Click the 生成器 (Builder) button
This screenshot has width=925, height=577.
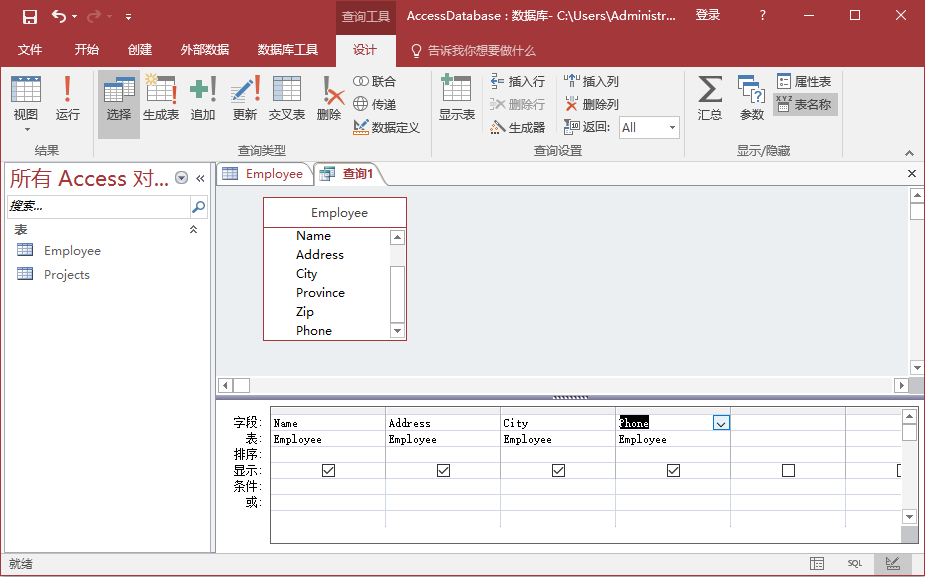click(x=518, y=127)
